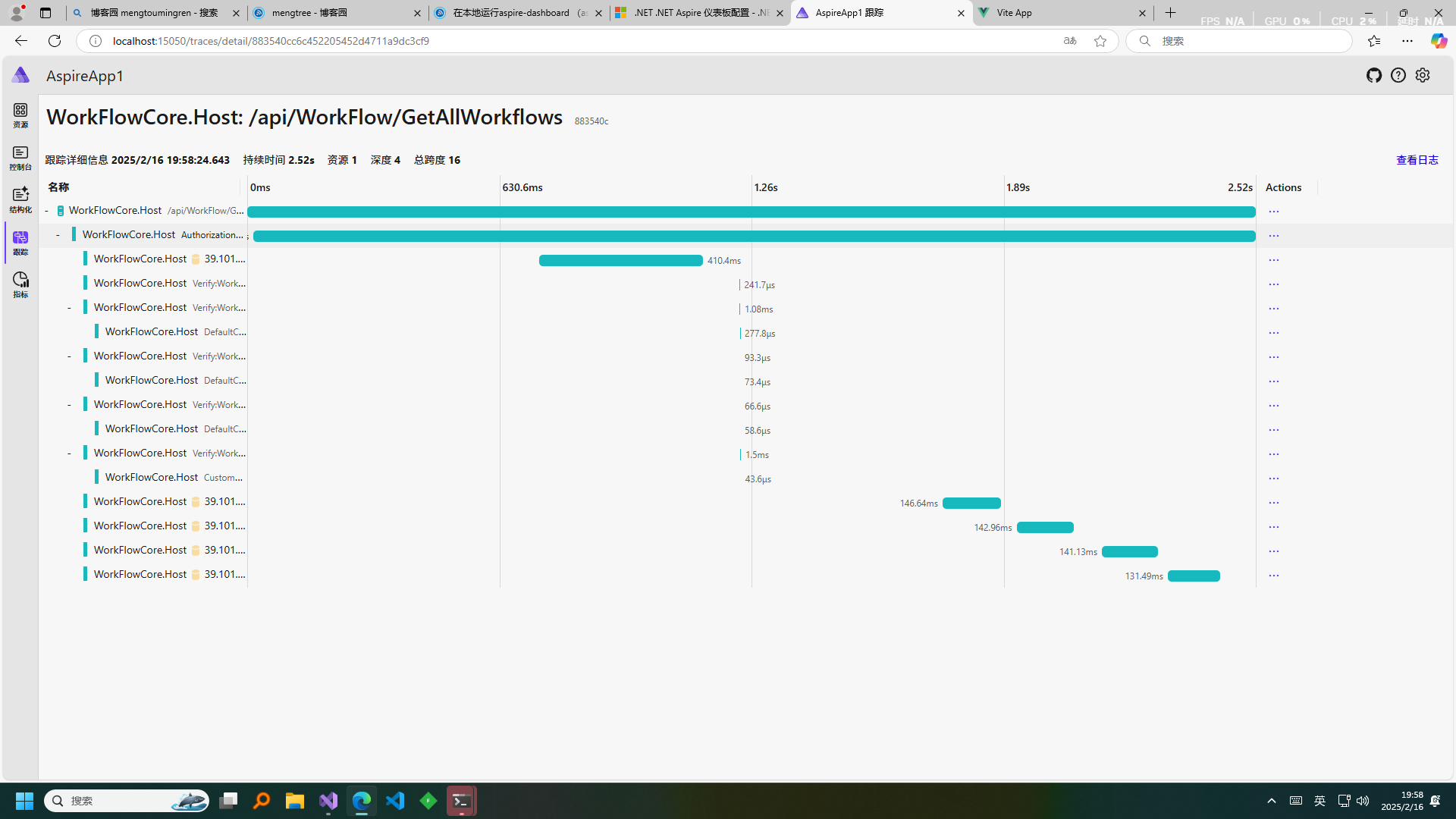
Task: Click the 410.4ms span duration bar
Action: tap(620, 261)
